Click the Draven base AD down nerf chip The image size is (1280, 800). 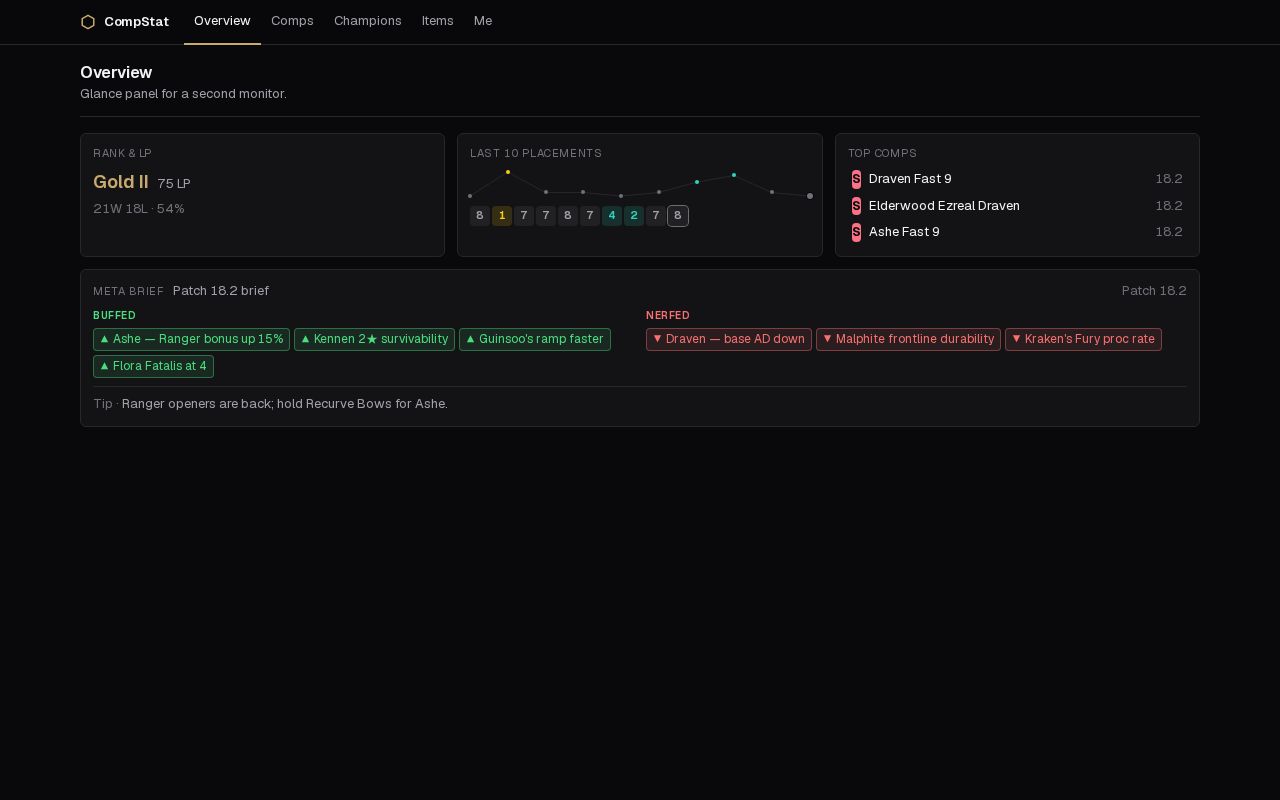point(729,339)
